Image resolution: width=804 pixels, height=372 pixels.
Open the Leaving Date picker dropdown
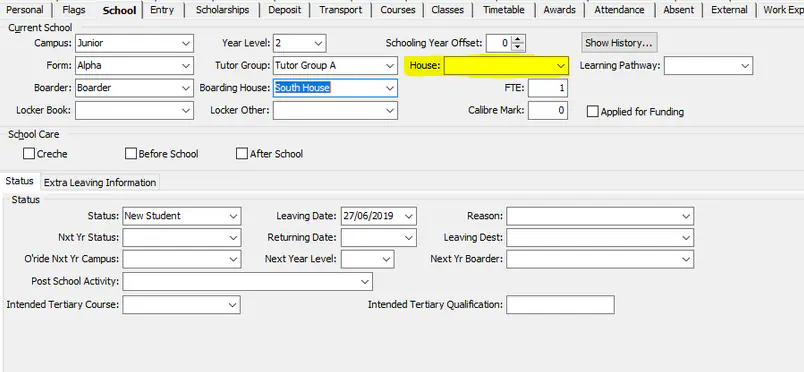409,216
